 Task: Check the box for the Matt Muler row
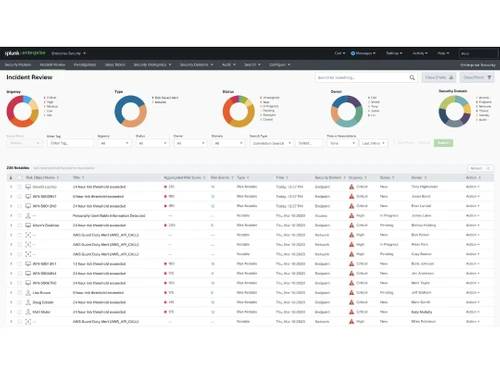tap(19, 312)
